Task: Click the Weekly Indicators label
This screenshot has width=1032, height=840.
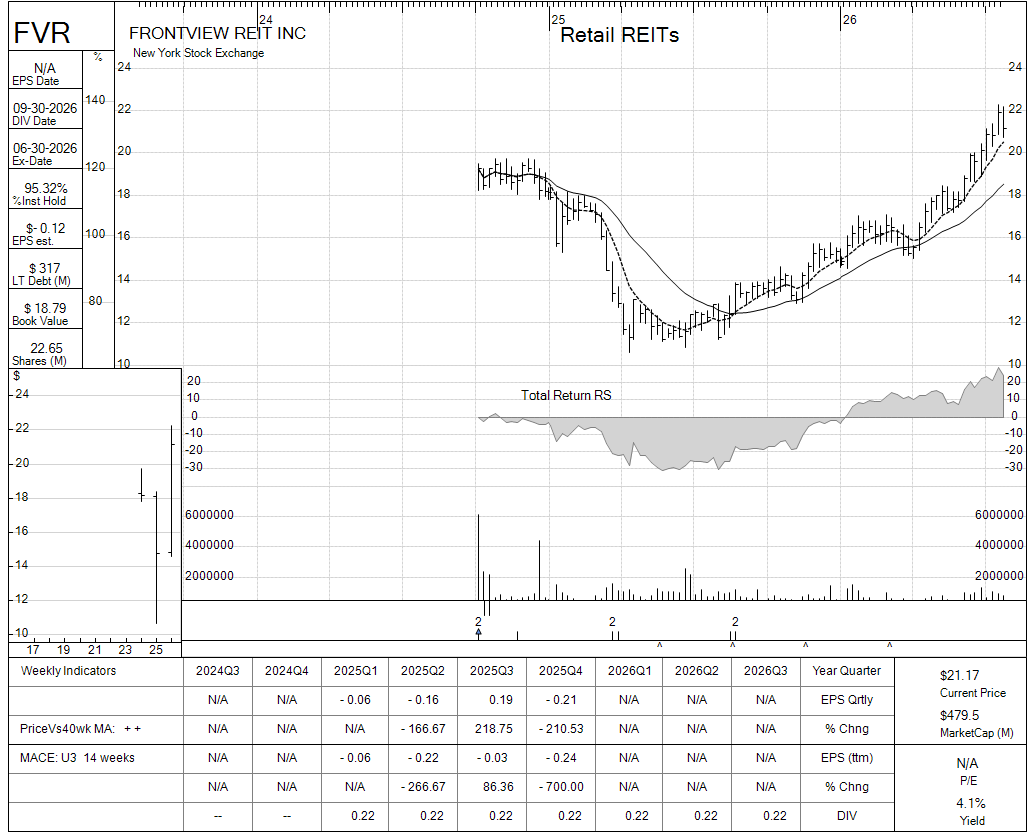Action: (68, 671)
